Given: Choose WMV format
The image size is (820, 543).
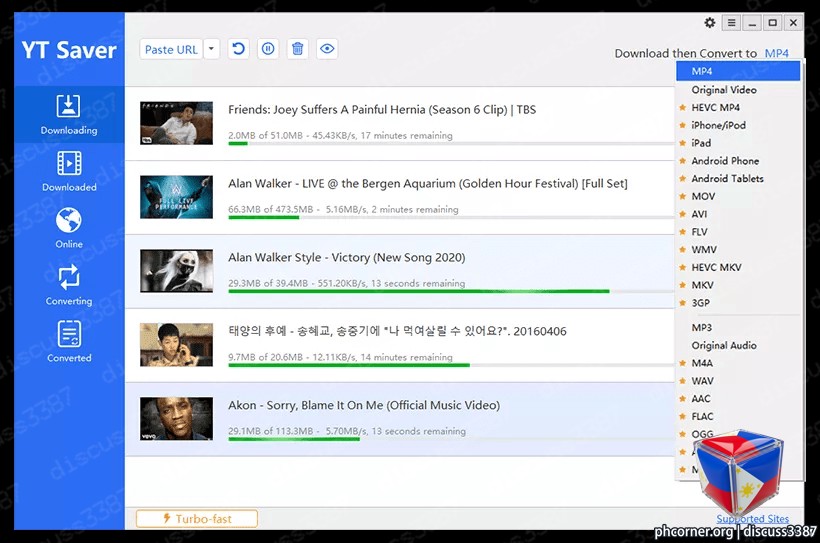Looking at the screenshot, I should click(738, 250).
